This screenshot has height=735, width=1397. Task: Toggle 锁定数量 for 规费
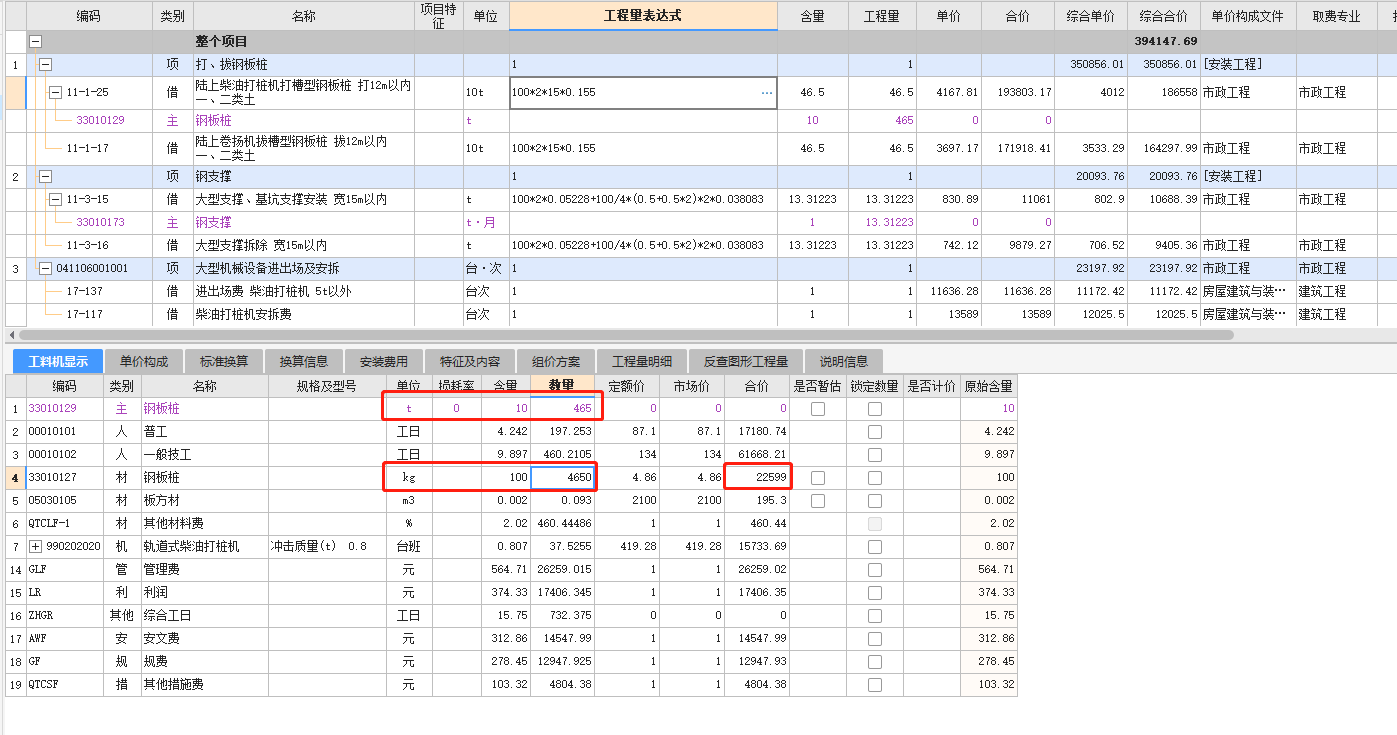tap(875, 661)
